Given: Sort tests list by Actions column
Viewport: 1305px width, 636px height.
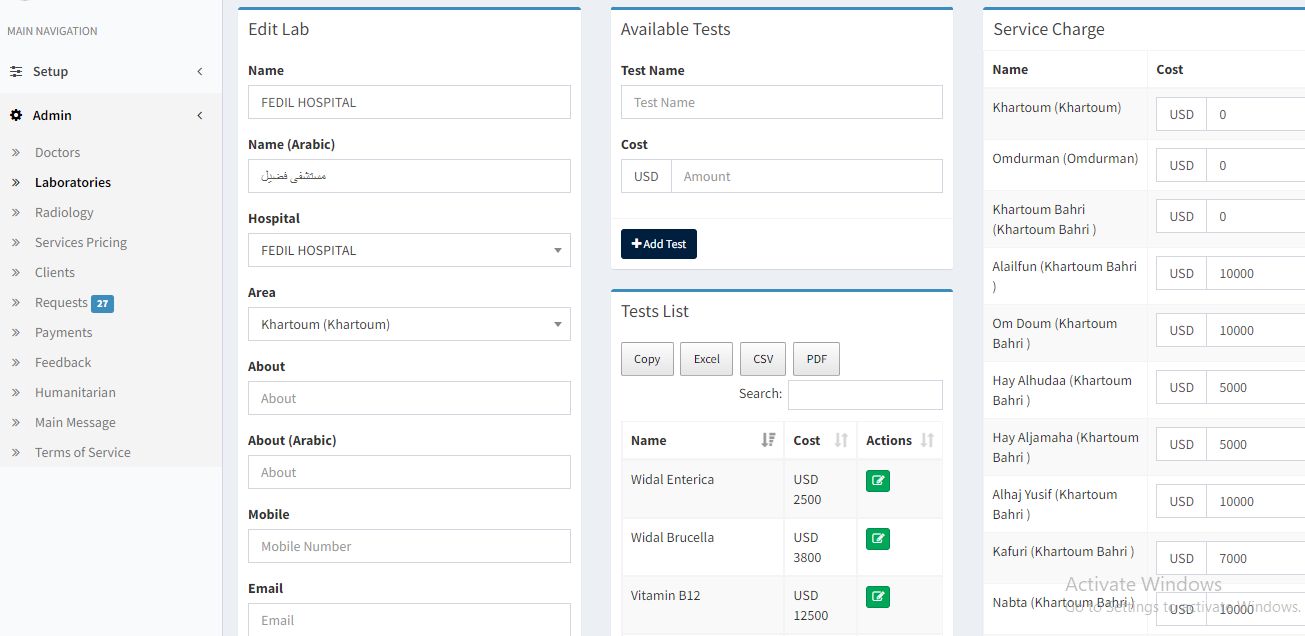Looking at the screenshot, I should pos(926,440).
